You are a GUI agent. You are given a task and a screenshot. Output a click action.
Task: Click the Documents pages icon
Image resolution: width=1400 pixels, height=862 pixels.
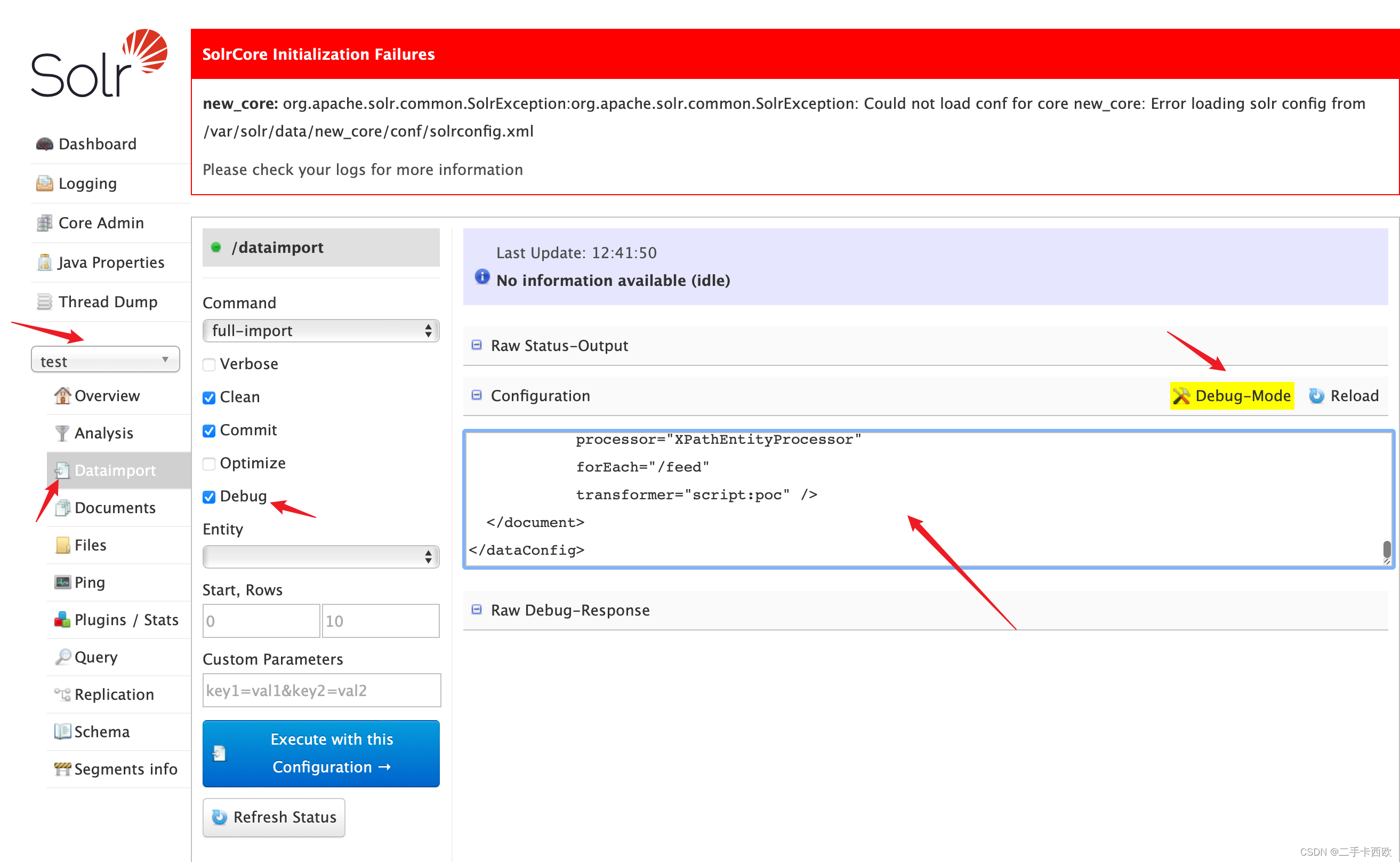coord(62,507)
